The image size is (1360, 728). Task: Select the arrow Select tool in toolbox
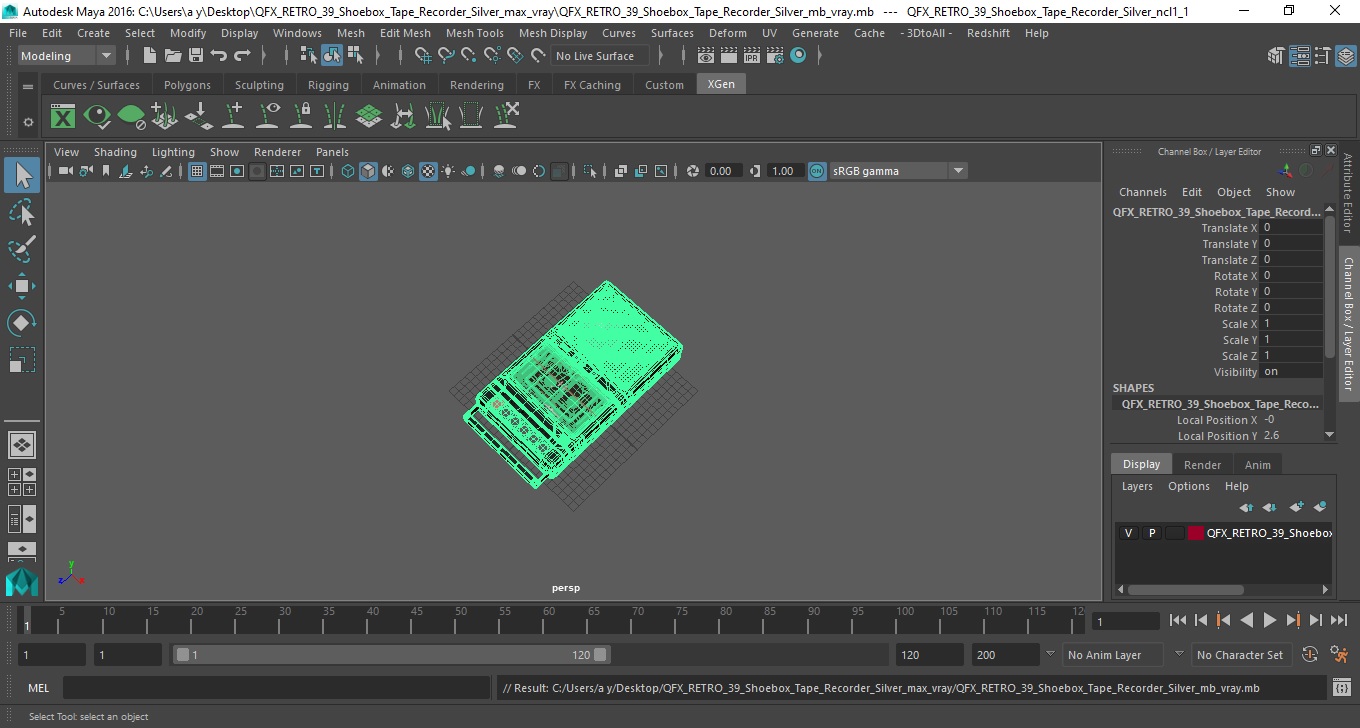pos(22,176)
